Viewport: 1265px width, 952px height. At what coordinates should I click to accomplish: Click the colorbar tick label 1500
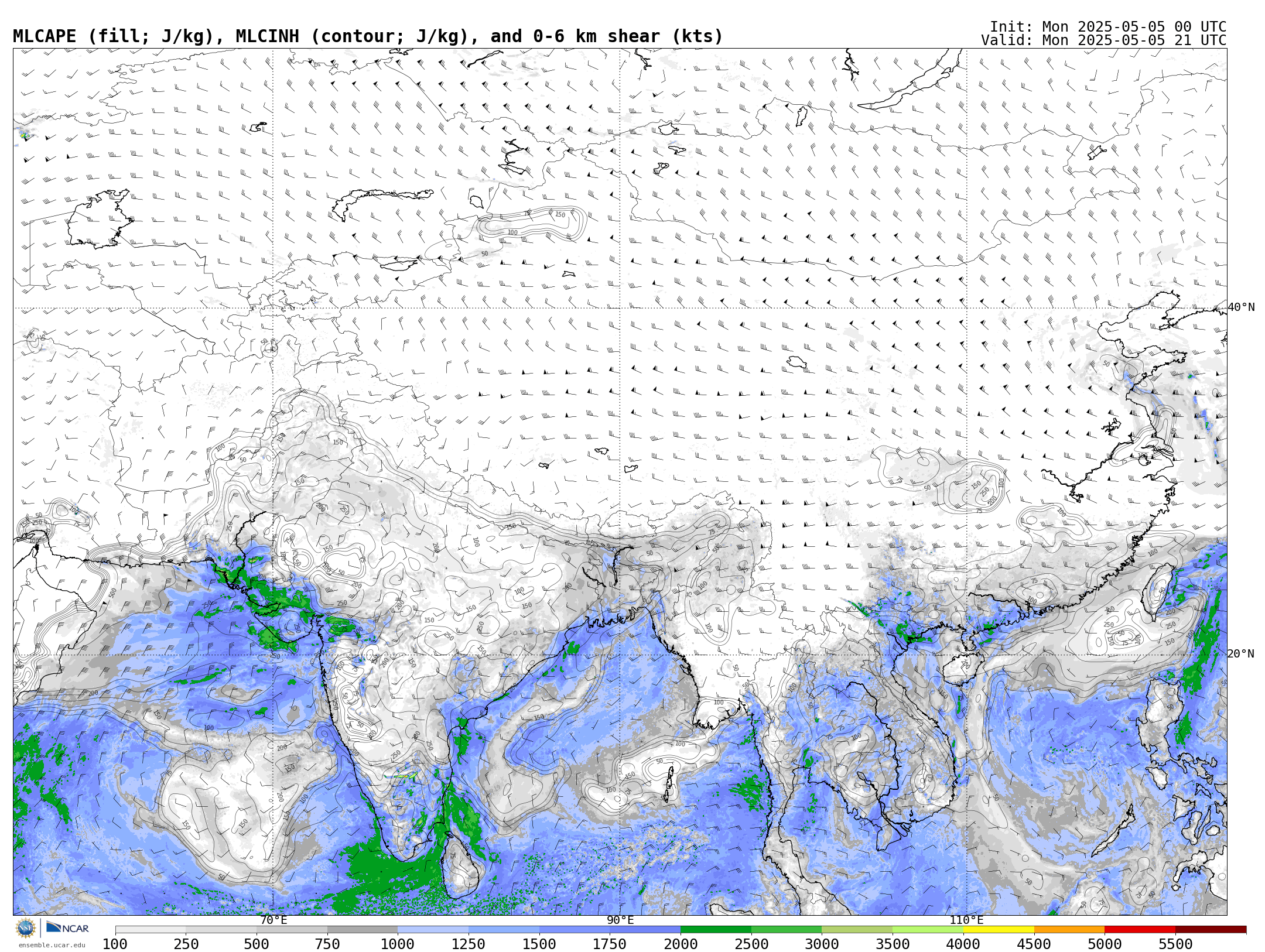coord(539,944)
